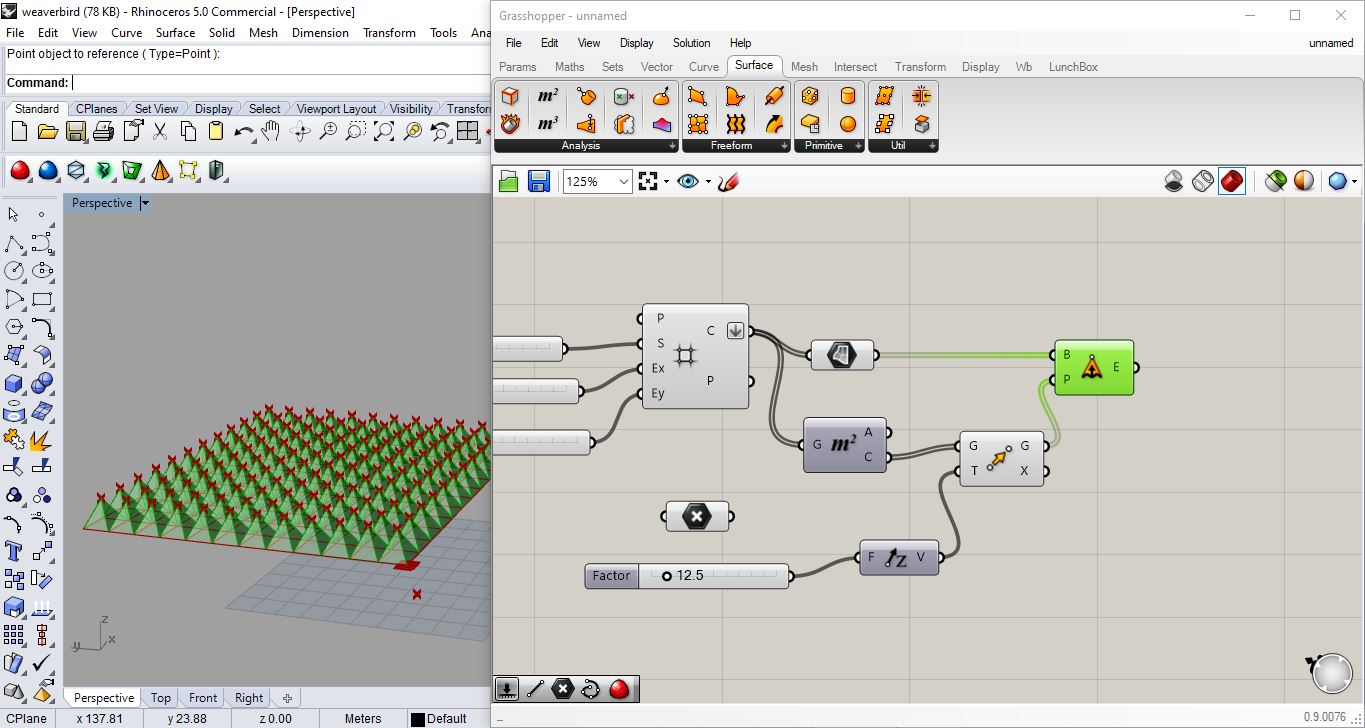Click the Meters units in status bar

coord(363,718)
